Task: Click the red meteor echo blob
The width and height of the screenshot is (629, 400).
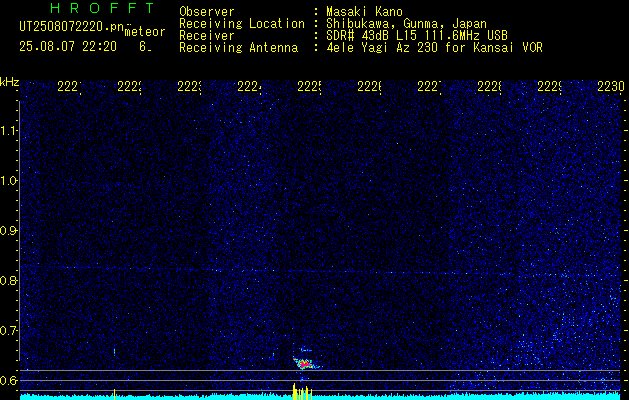Action: tap(305, 363)
